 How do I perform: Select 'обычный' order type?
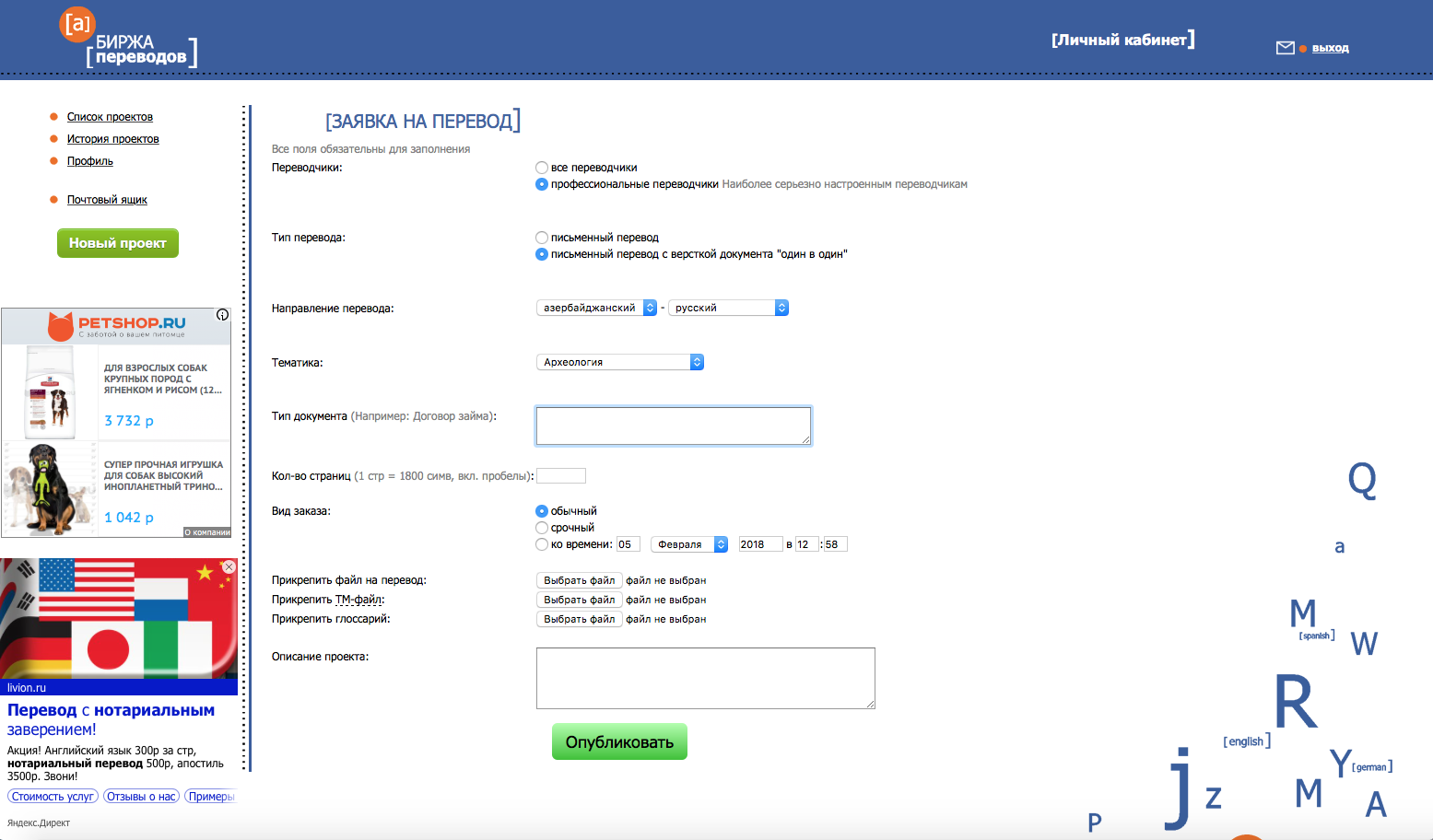(542, 511)
